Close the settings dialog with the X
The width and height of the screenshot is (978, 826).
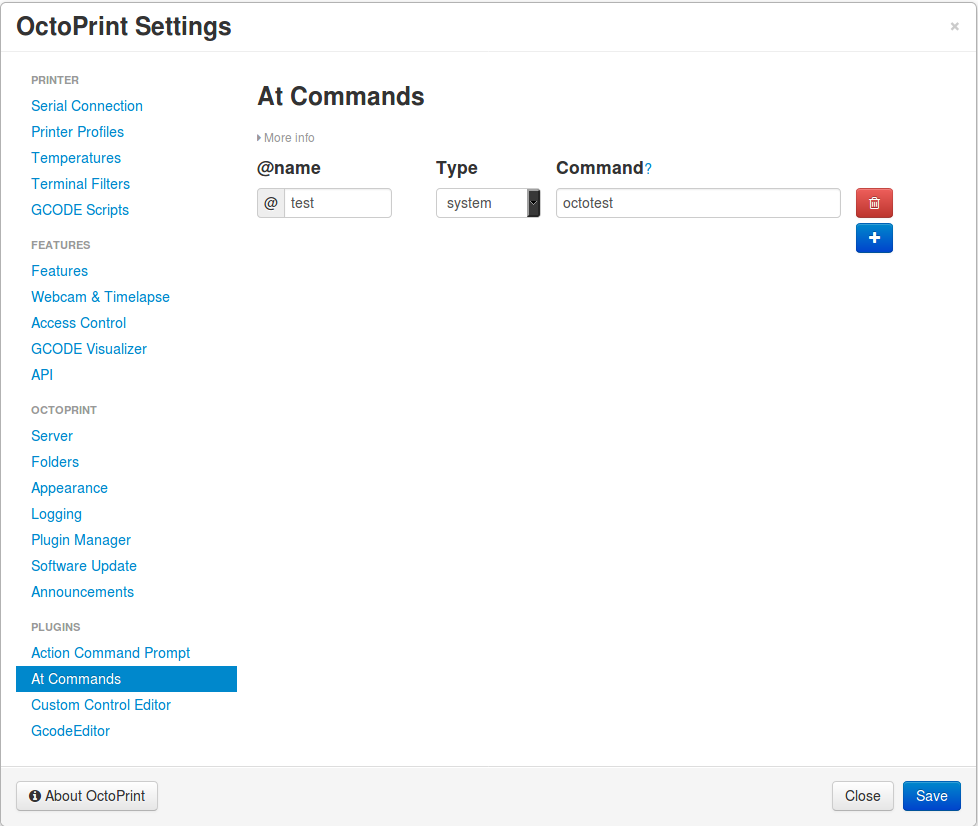tap(954, 26)
